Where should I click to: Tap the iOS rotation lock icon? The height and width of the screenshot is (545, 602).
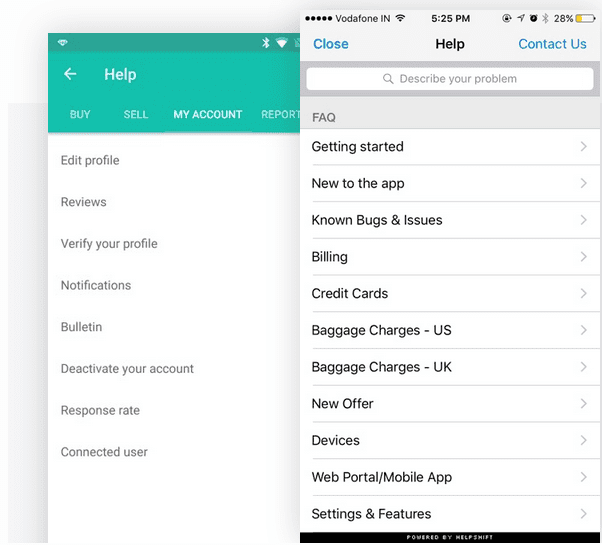coord(506,18)
